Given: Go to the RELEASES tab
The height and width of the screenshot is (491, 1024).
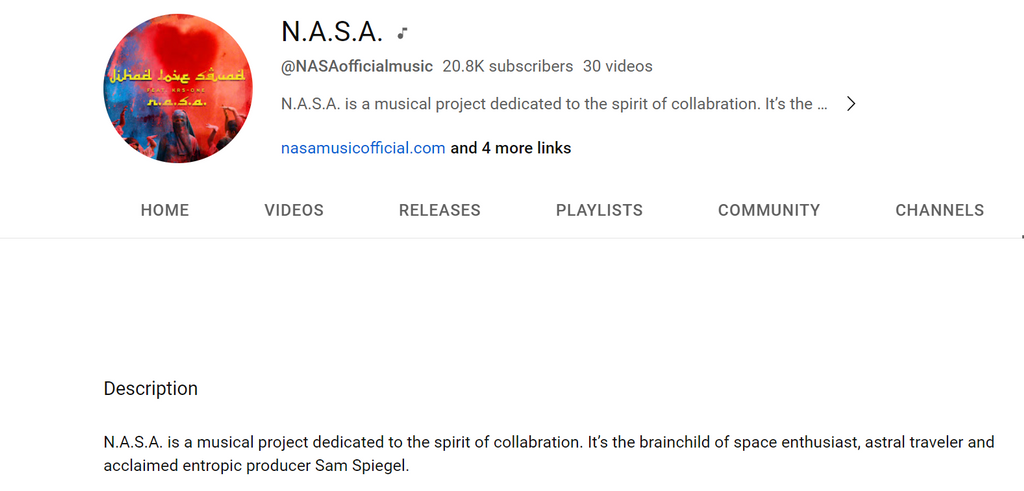Looking at the screenshot, I should [x=440, y=210].
